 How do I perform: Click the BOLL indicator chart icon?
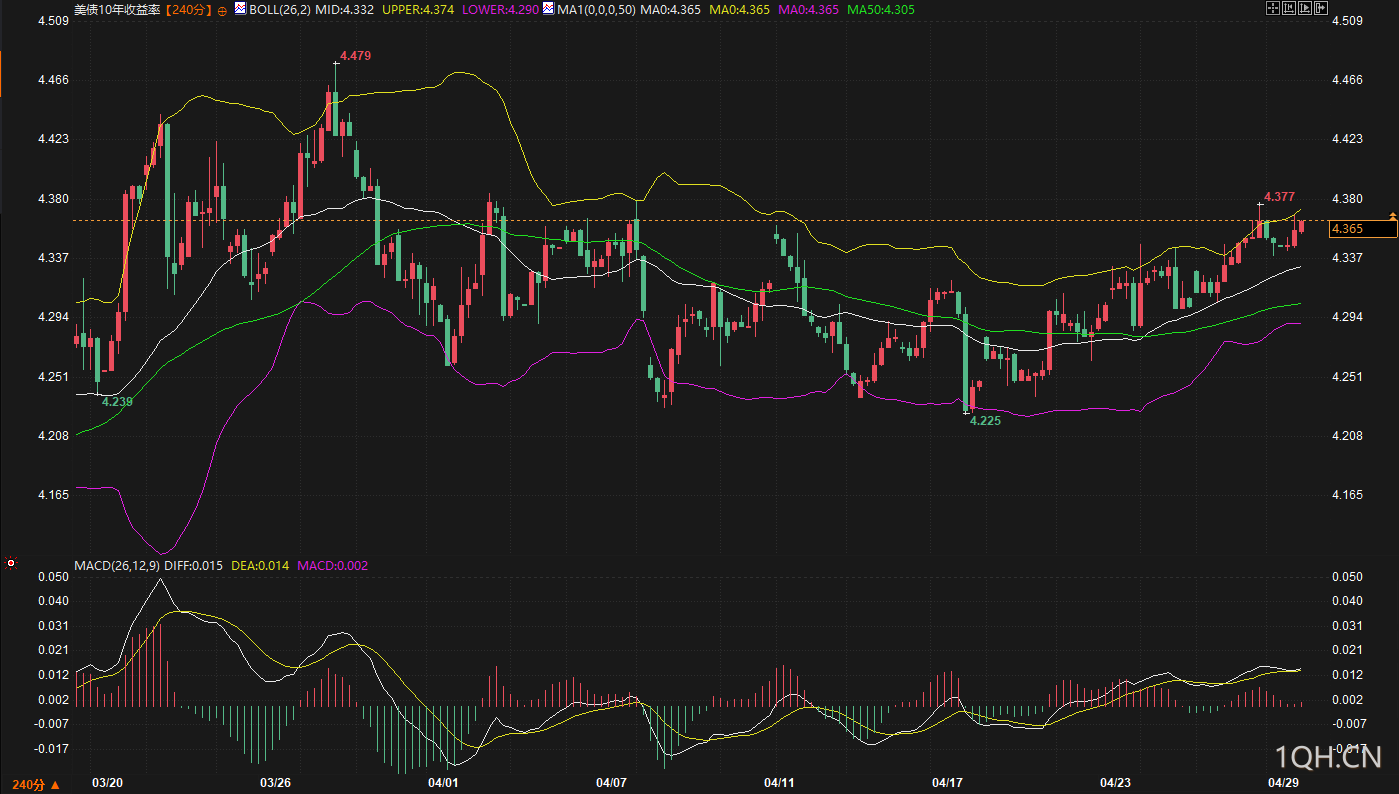tap(241, 9)
